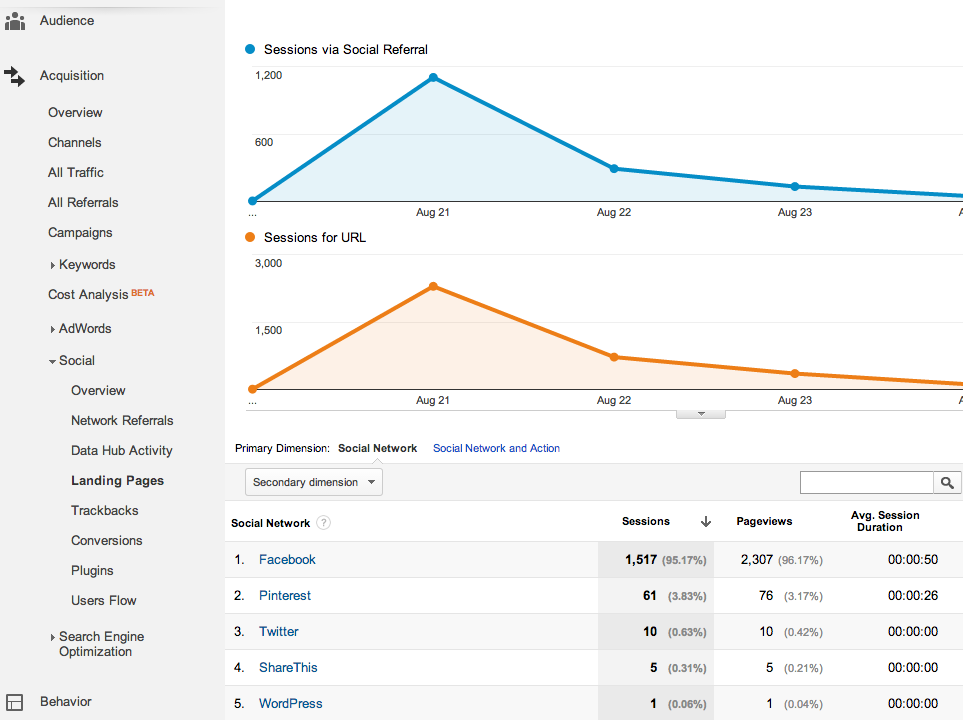Image resolution: width=963 pixels, height=720 pixels.
Task: Click the search magnifier icon
Action: [x=946, y=482]
